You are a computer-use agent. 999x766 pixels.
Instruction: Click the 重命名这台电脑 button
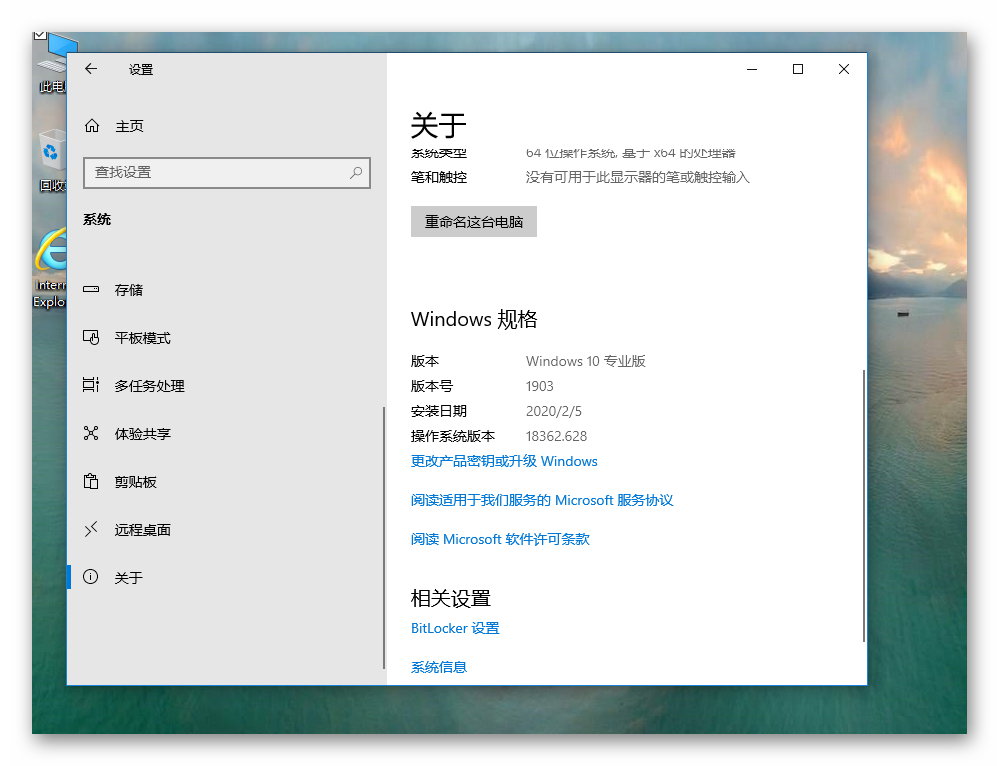(474, 222)
